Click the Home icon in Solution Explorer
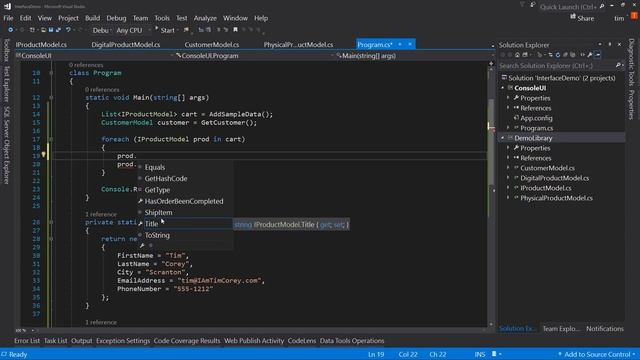Viewport: 640px width, 360px height. coord(517,55)
